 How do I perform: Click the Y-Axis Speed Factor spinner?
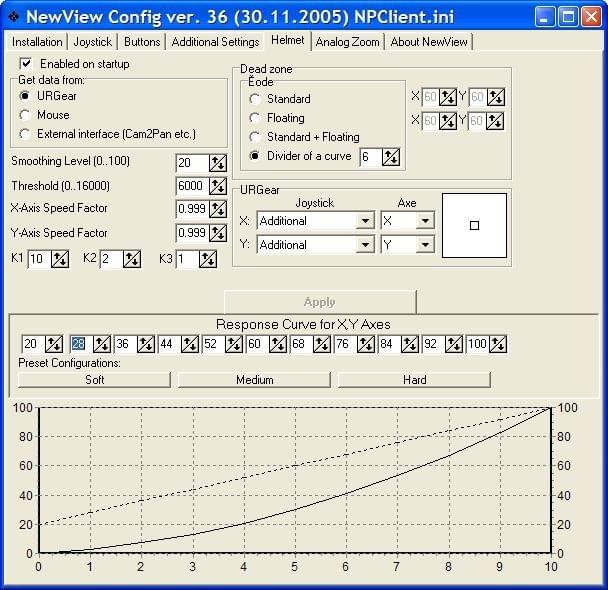pyautogui.click(x=217, y=233)
